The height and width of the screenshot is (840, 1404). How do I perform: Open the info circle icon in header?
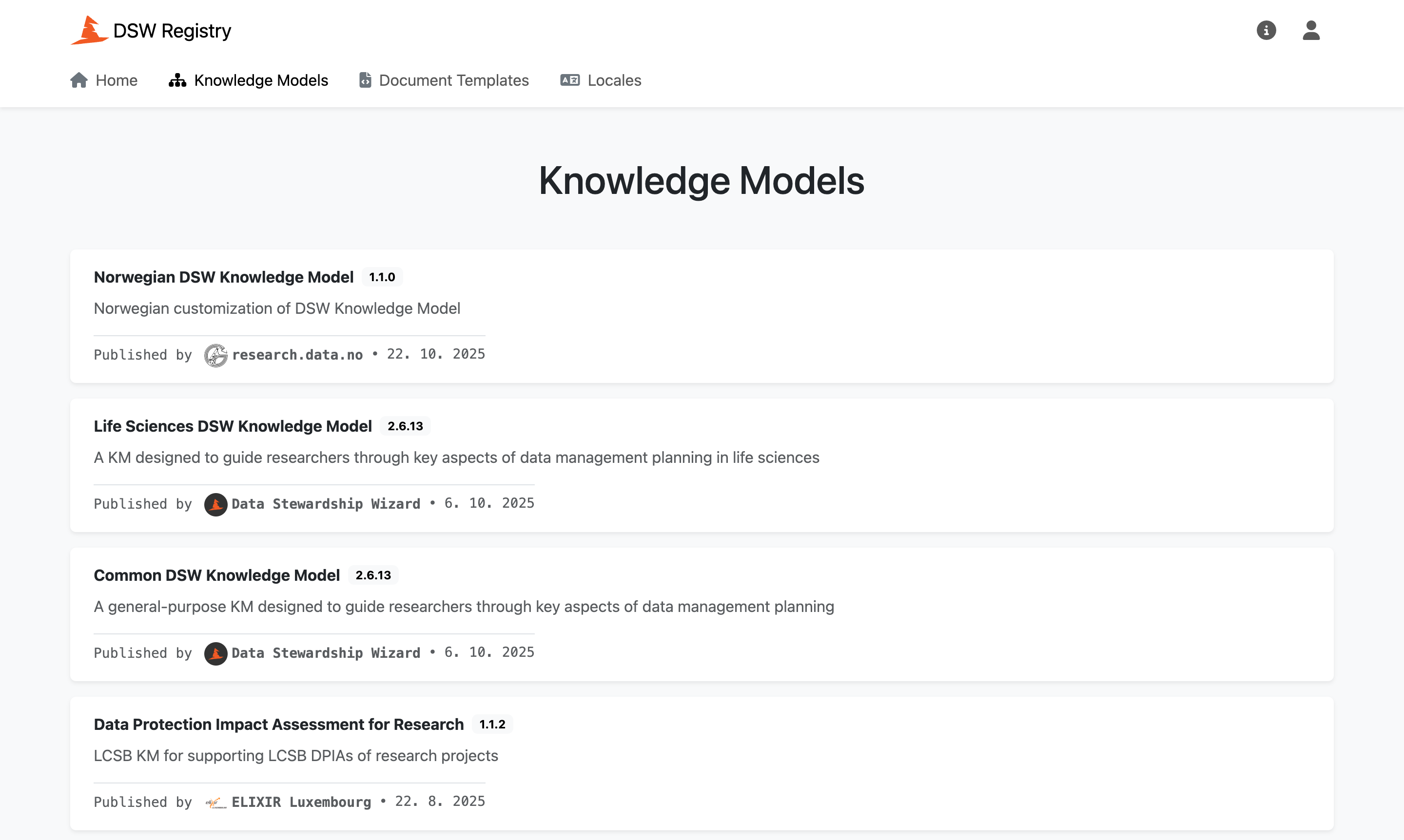pyautogui.click(x=1266, y=30)
